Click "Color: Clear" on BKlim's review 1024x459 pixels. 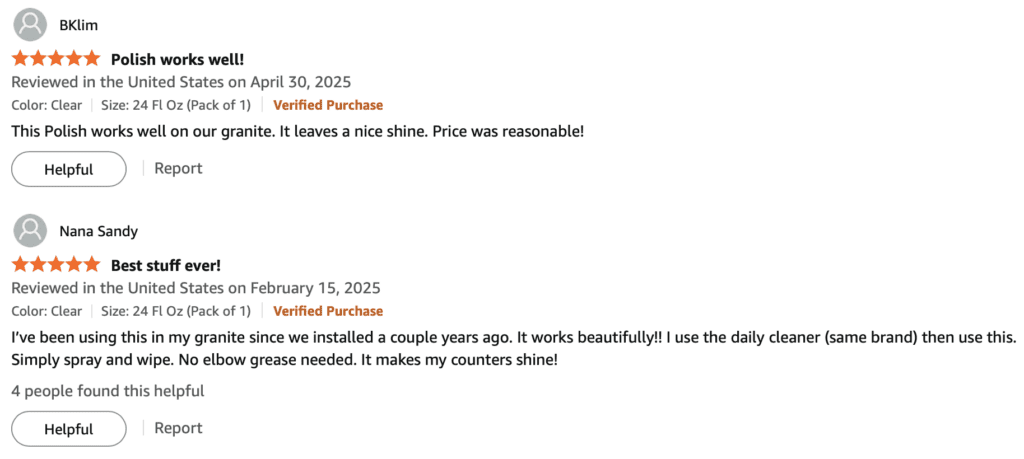(x=47, y=105)
